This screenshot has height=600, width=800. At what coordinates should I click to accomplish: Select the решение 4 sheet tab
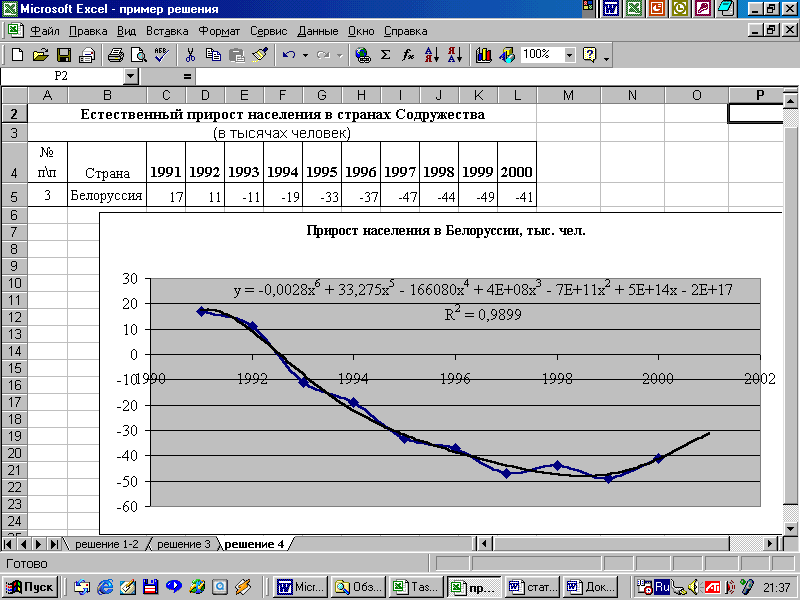(254, 544)
